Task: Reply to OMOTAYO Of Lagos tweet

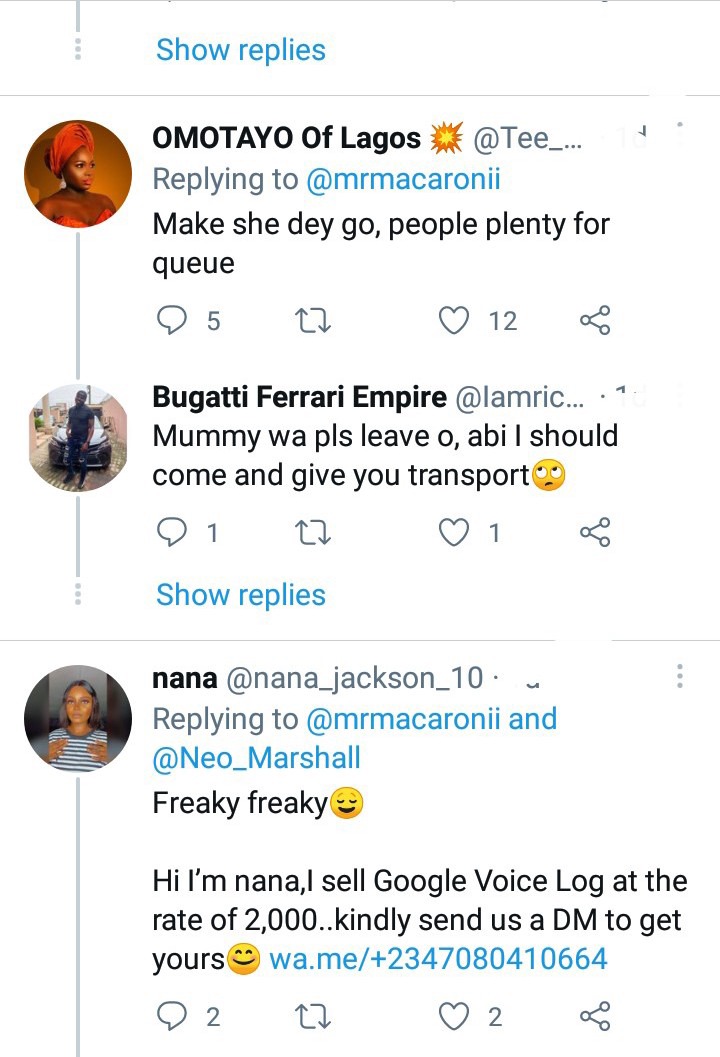Action: [171, 320]
